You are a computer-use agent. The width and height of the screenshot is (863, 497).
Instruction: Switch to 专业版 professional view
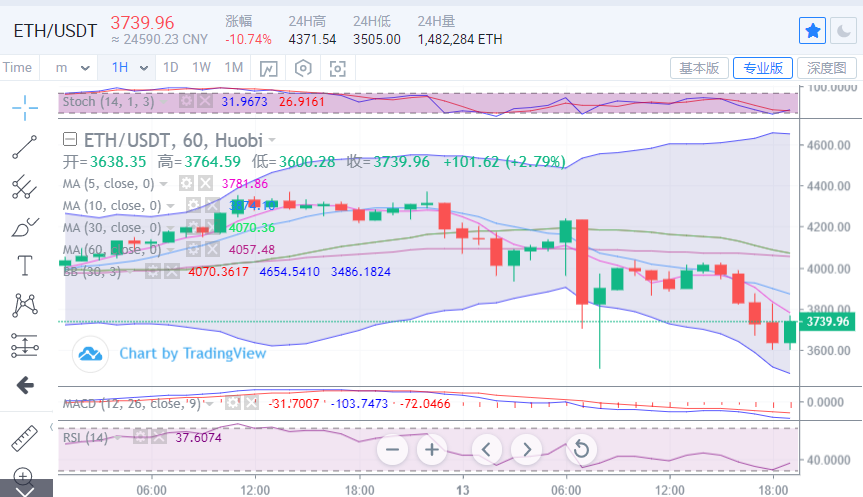[x=763, y=68]
